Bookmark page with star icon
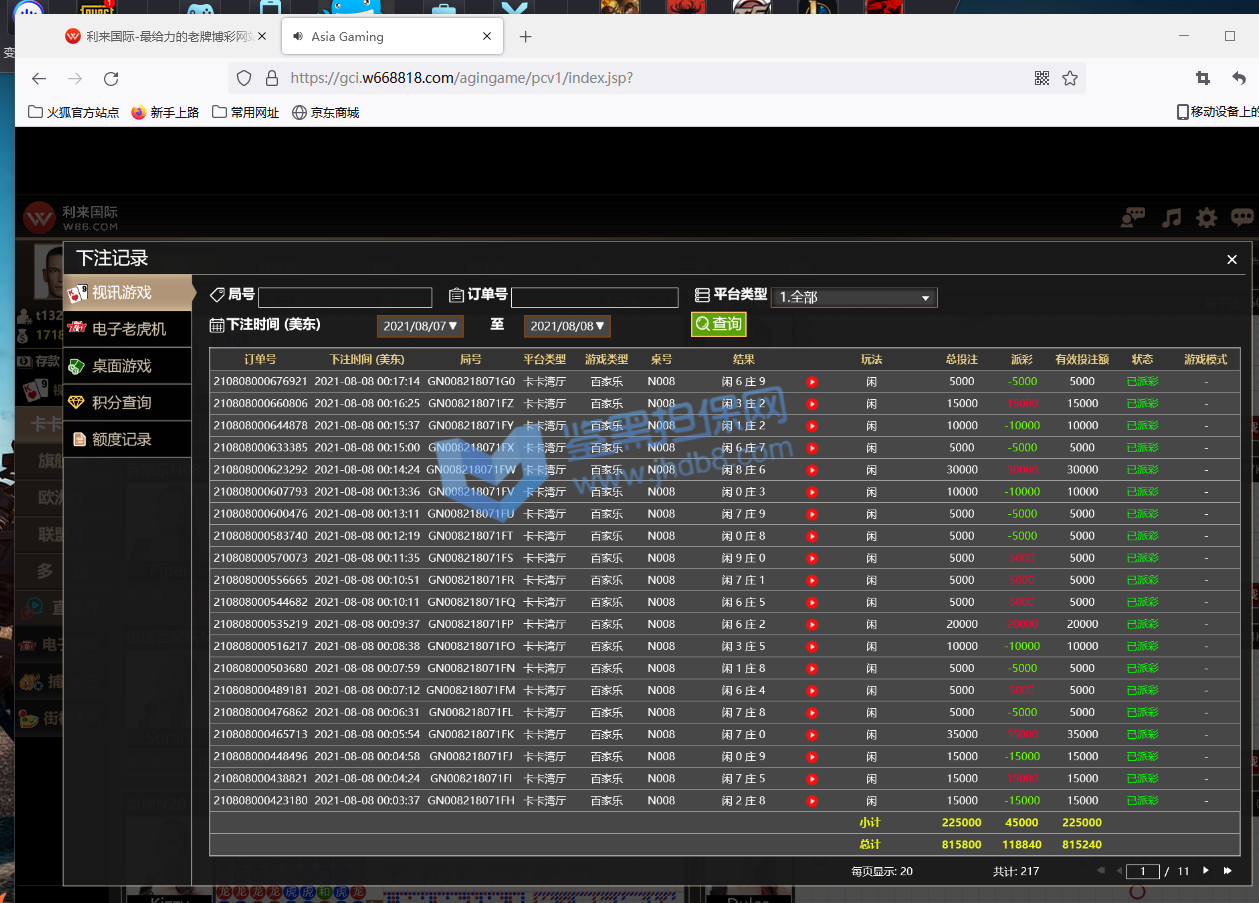The width and height of the screenshot is (1259, 903). 1070,78
